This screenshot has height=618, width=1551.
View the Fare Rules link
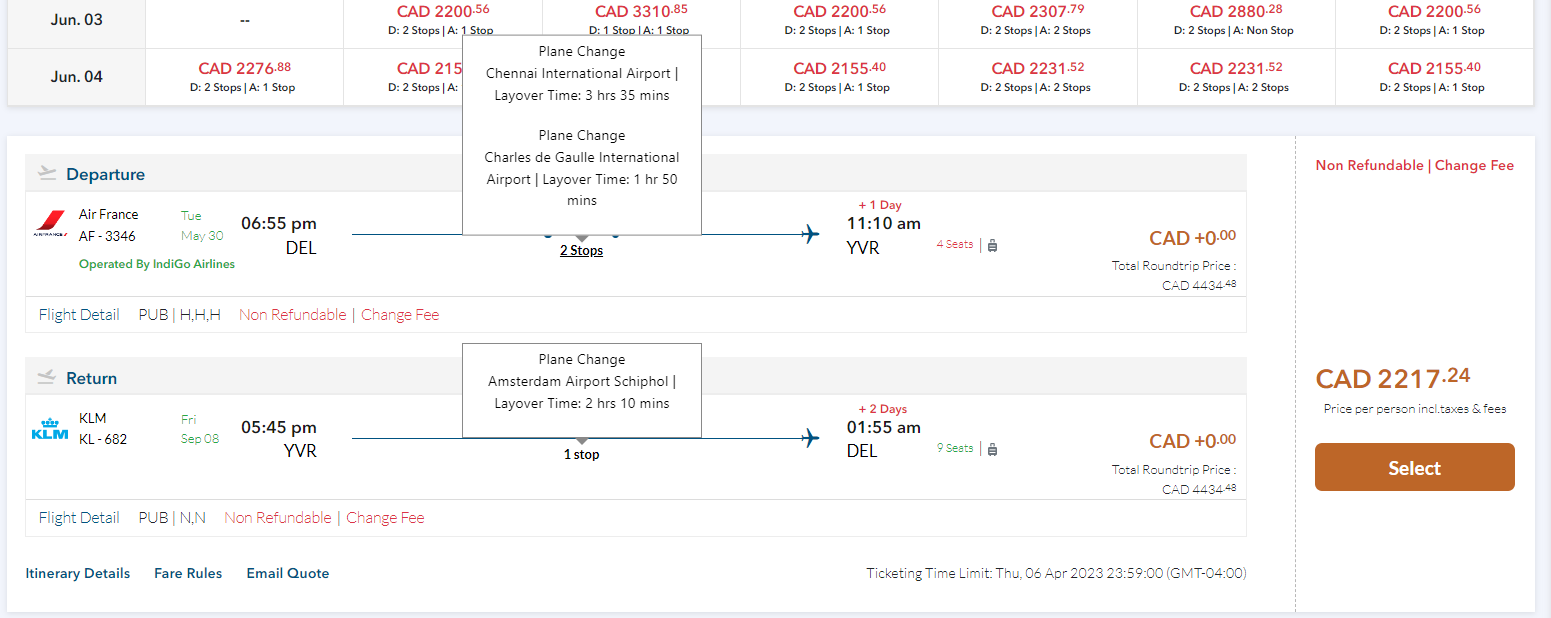[x=188, y=574]
